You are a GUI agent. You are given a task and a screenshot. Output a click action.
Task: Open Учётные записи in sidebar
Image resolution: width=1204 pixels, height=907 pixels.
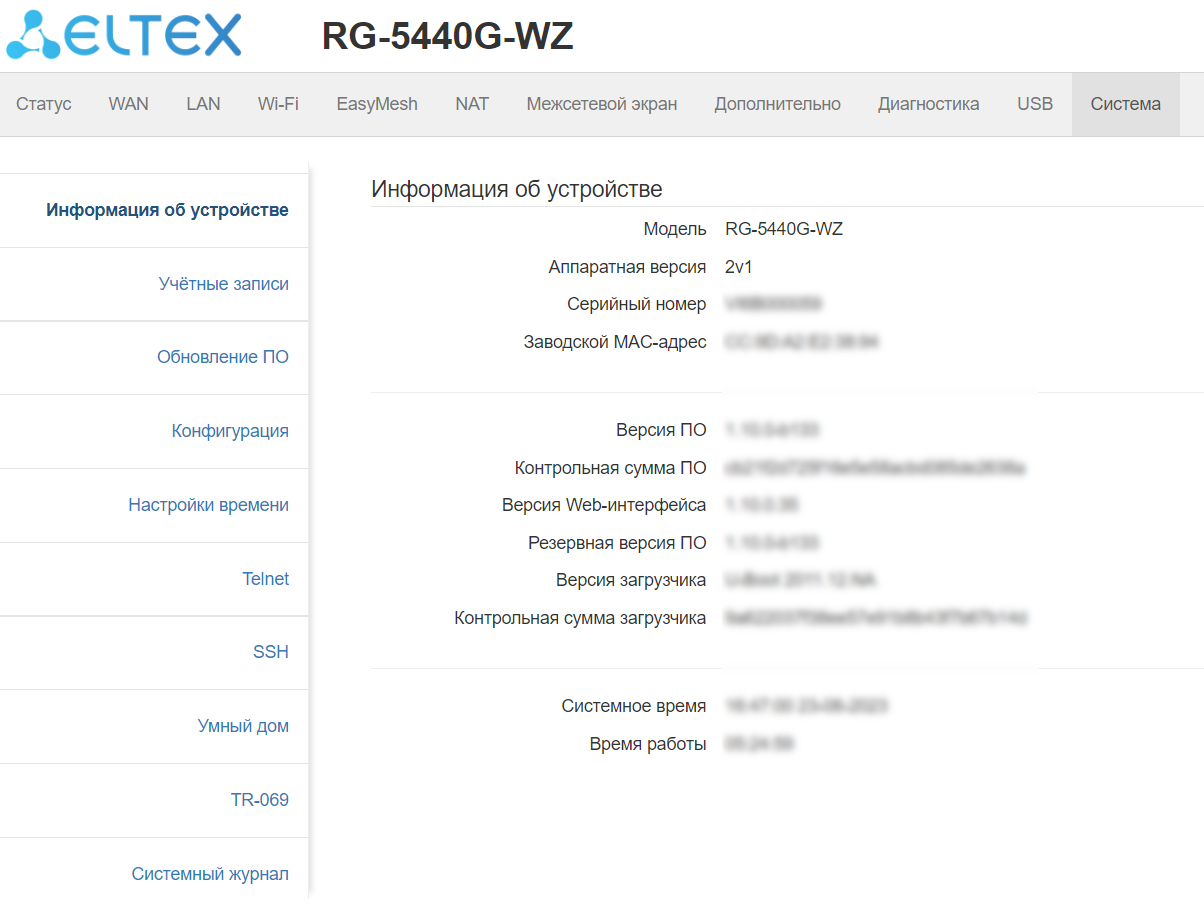pyautogui.click(x=223, y=284)
